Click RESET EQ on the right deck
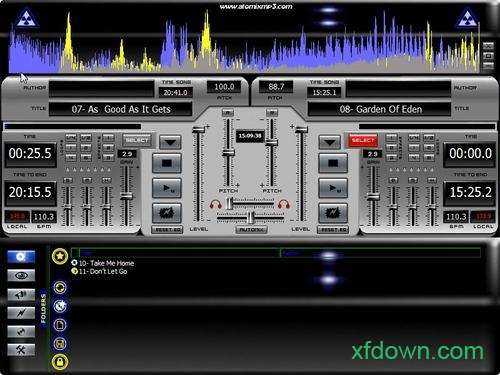The width and height of the screenshot is (500, 375). point(333,230)
